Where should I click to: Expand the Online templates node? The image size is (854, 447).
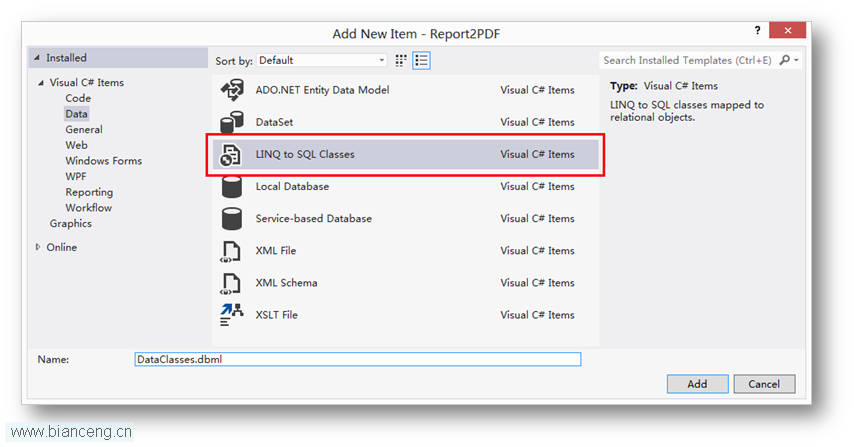(38, 247)
